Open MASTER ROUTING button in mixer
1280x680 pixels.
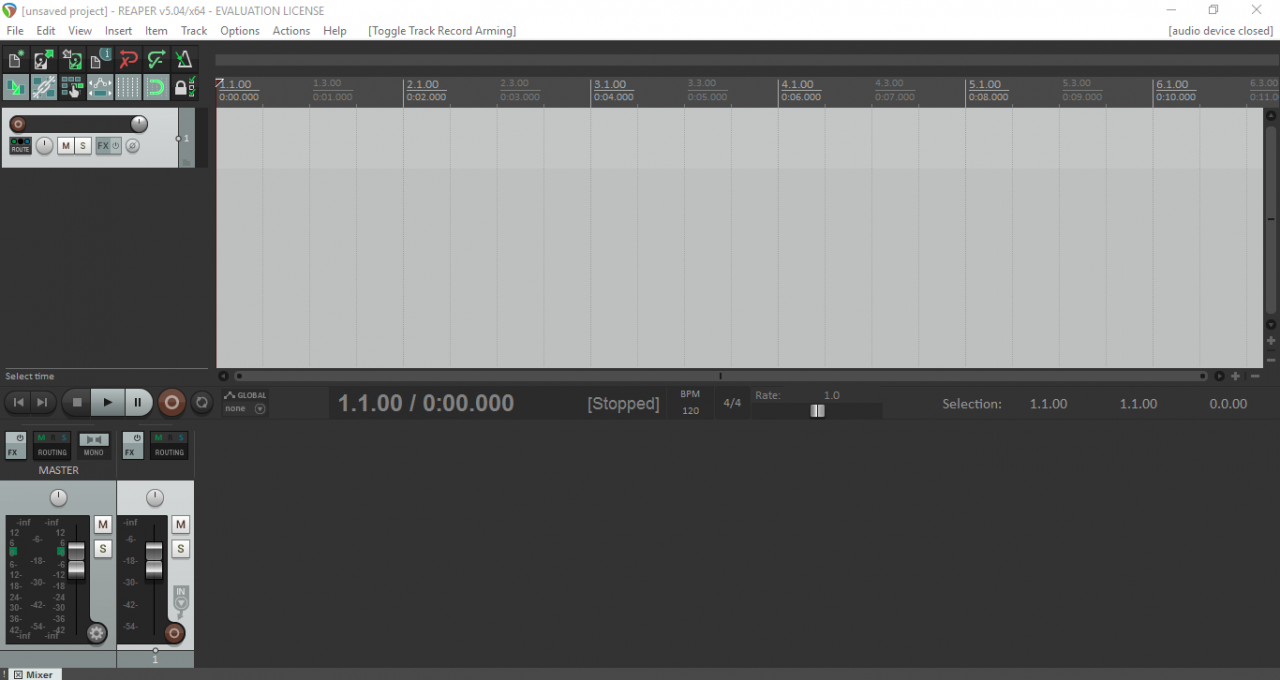(x=52, y=445)
